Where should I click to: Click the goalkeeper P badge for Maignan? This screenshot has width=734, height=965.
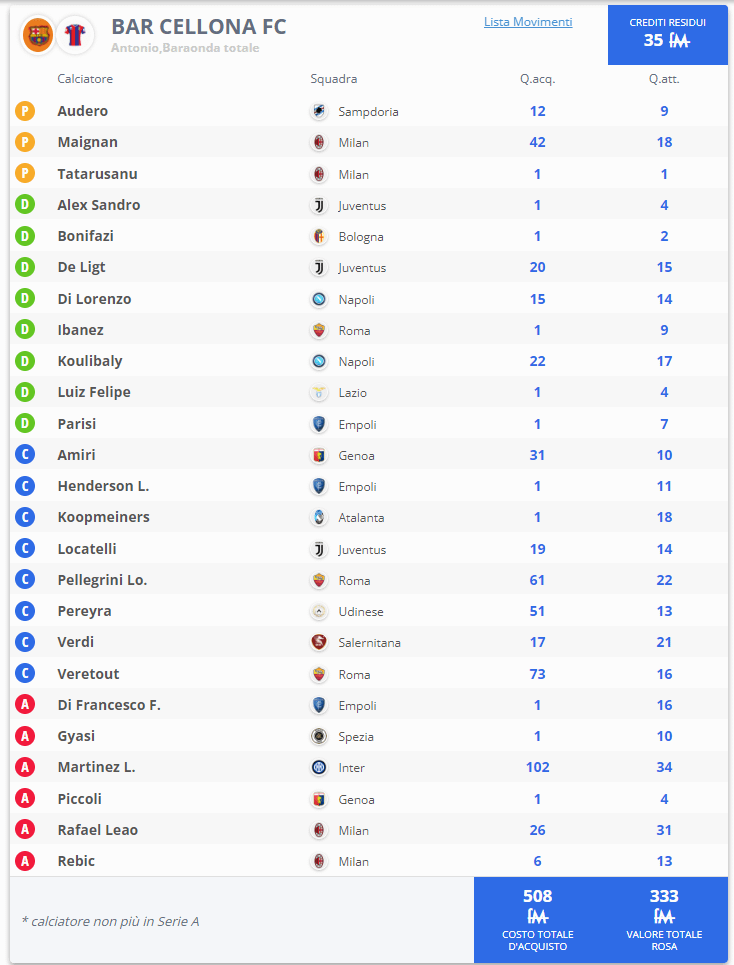tap(25, 142)
